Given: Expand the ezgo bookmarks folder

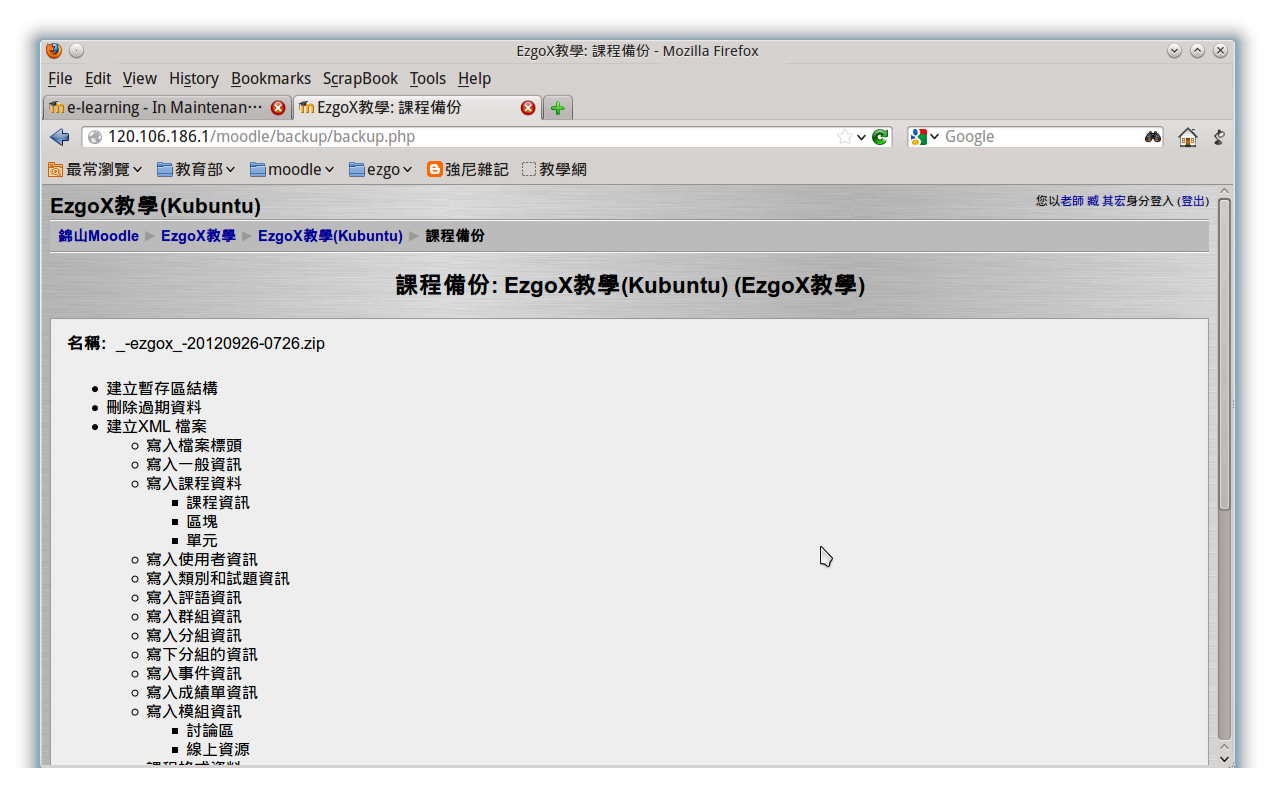Looking at the screenshot, I should point(380,170).
